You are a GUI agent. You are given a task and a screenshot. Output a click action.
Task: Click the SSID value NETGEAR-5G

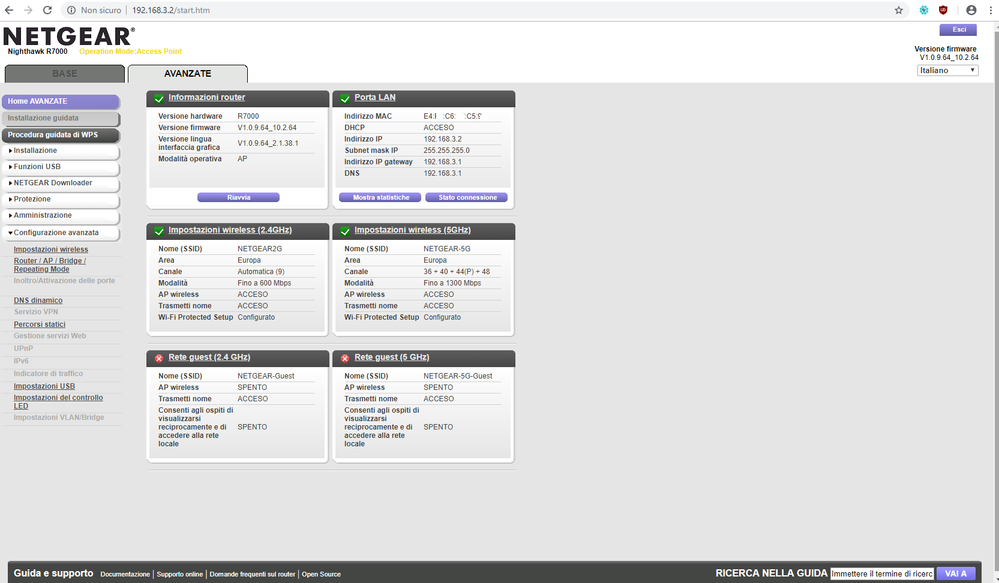(x=447, y=249)
